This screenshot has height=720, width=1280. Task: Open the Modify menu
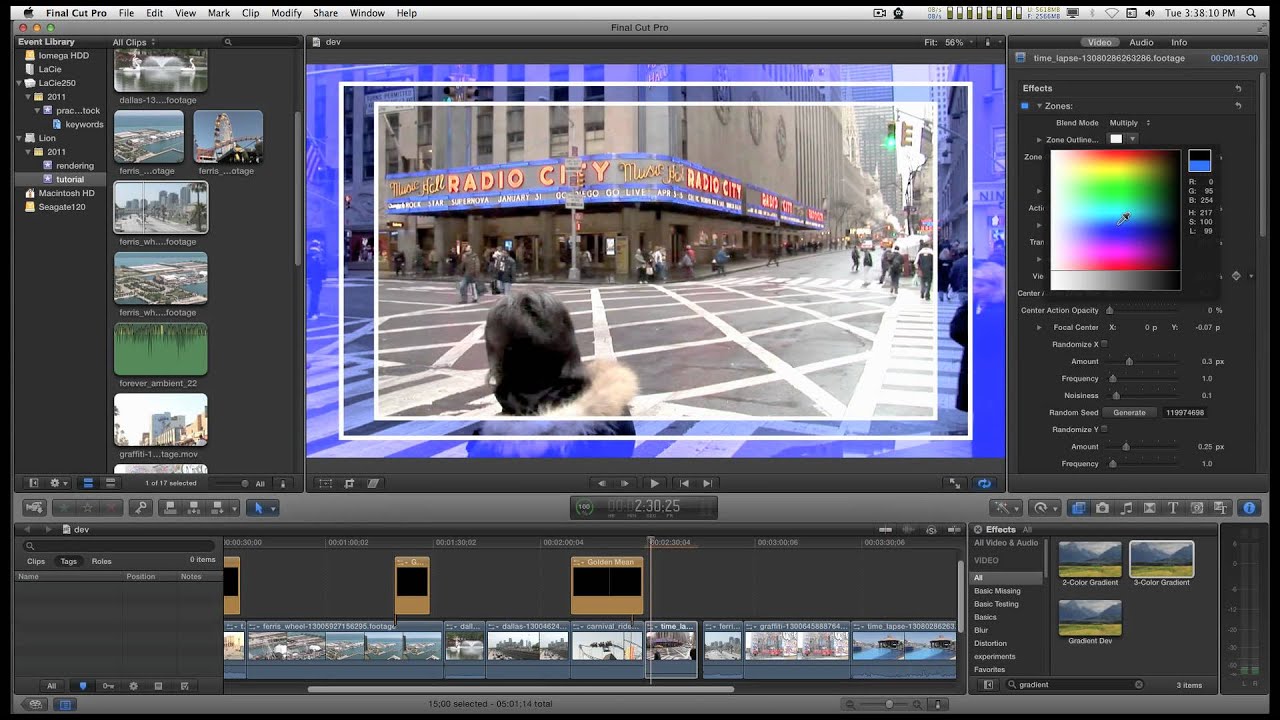(286, 13)
